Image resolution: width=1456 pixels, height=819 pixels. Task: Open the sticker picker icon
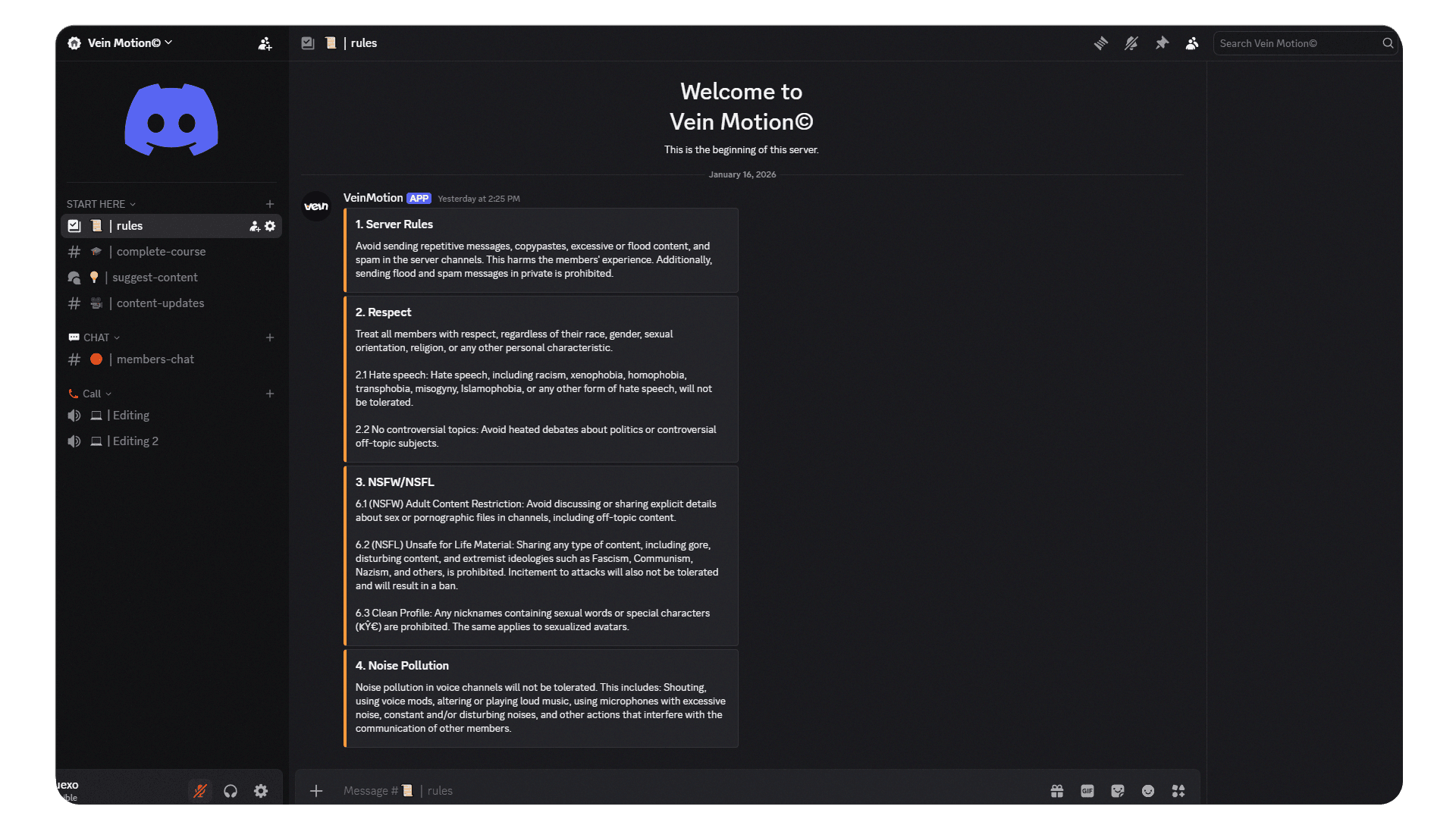click(x=1118, y=791)
